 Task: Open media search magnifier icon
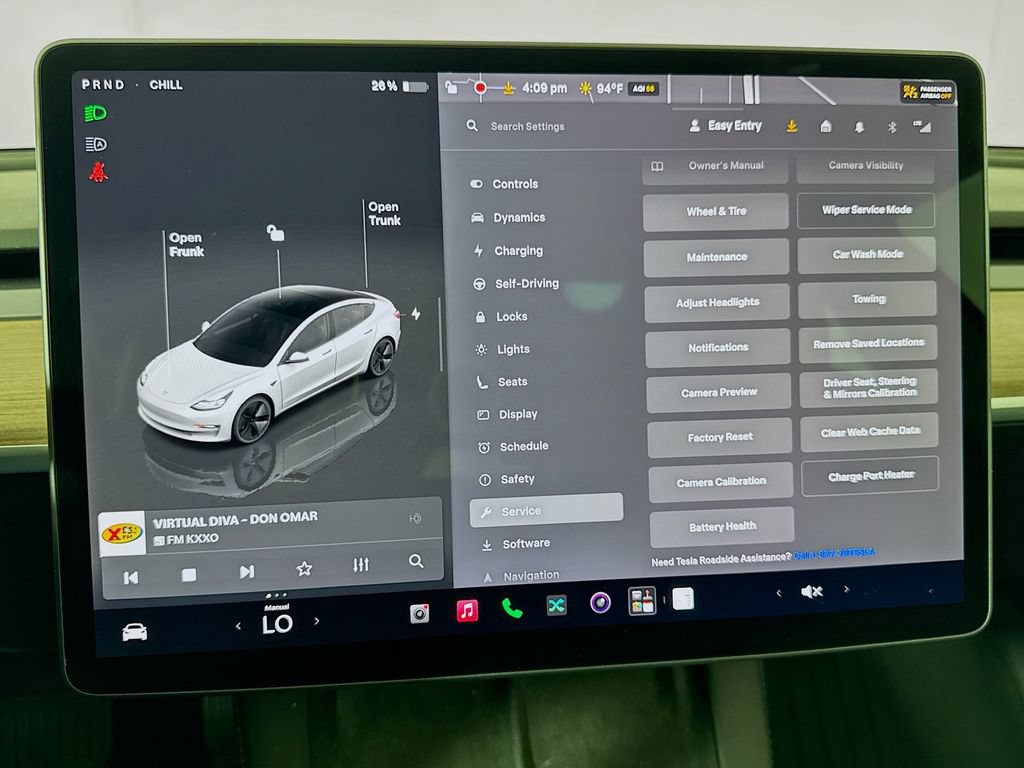click(x=416, y=562)
